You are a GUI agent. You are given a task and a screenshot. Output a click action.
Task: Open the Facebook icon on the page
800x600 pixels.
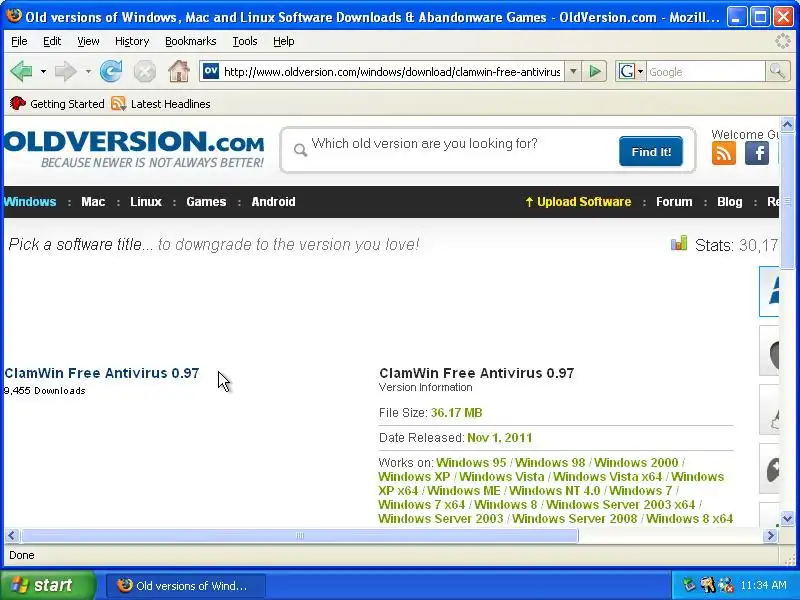[x=757, y=153]
